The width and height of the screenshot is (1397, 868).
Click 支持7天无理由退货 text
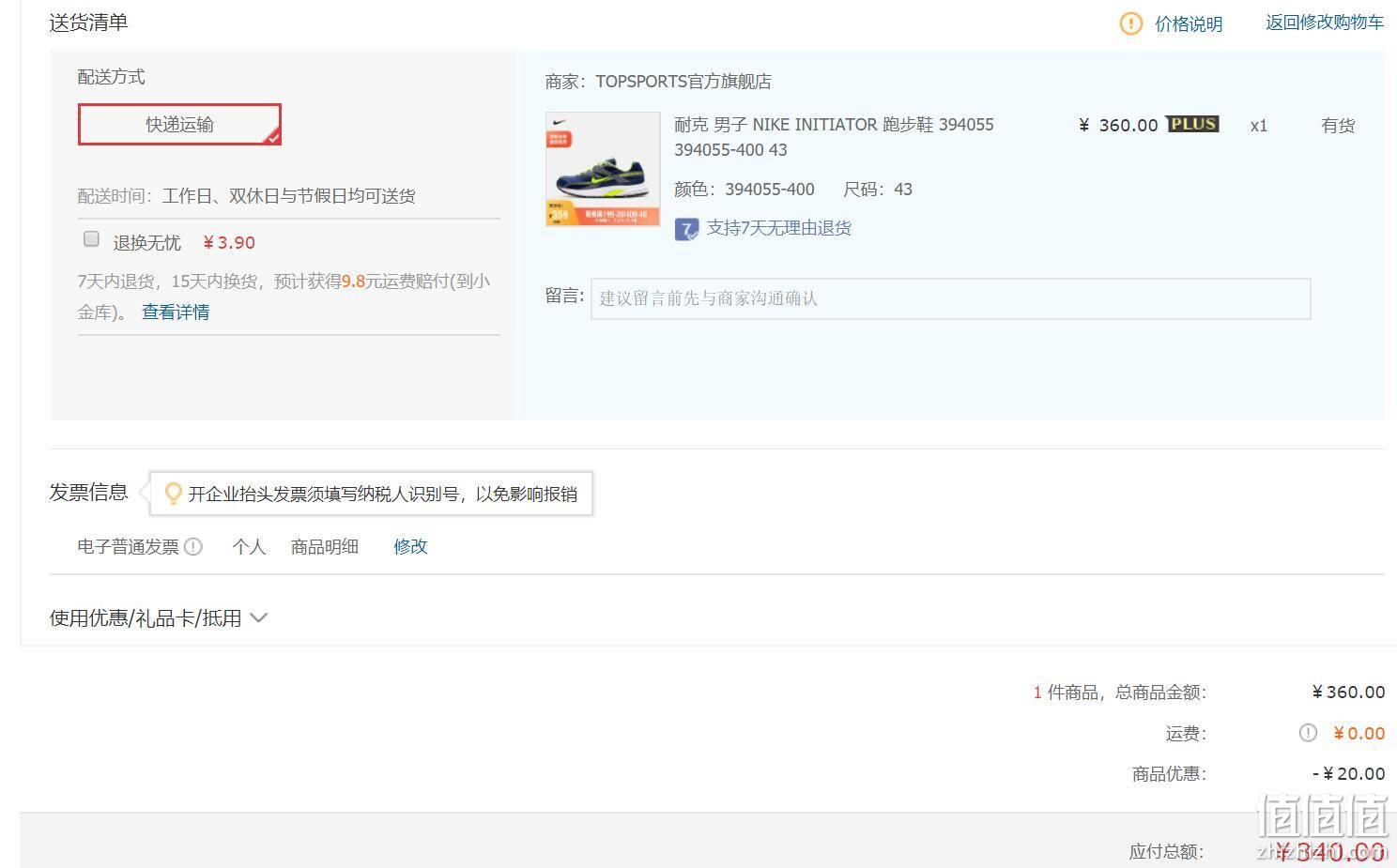click(779, 228)
